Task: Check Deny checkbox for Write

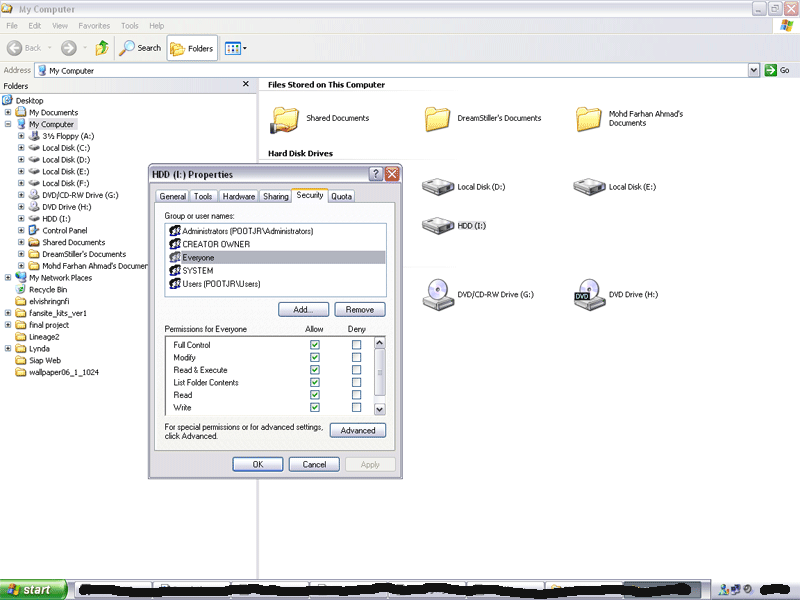Action: 356,407
